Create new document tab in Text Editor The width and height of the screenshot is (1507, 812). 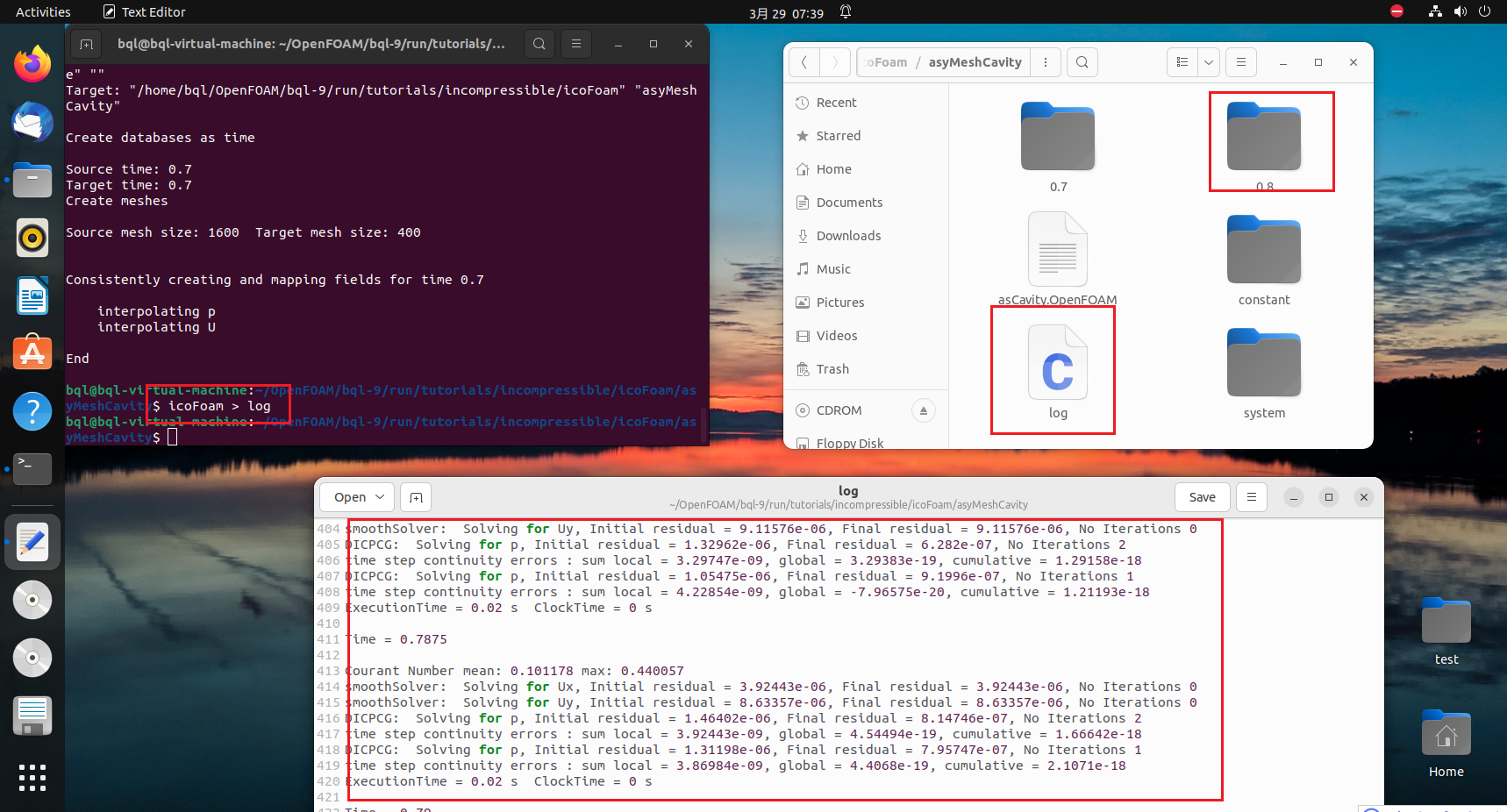click(416, 497)
